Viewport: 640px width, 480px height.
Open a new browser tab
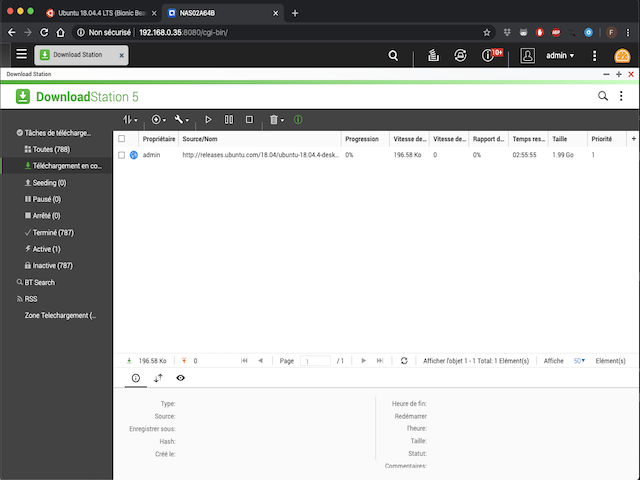point(295,13)
